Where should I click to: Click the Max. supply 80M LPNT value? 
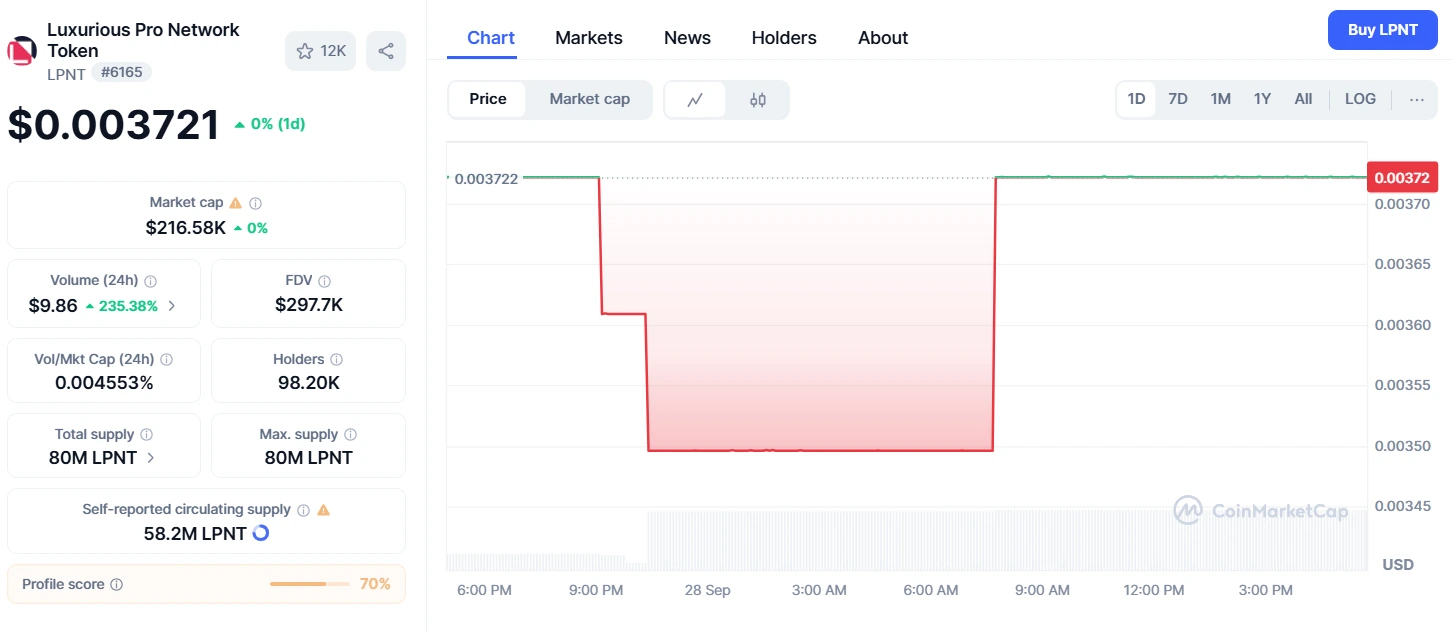point(309,458)
